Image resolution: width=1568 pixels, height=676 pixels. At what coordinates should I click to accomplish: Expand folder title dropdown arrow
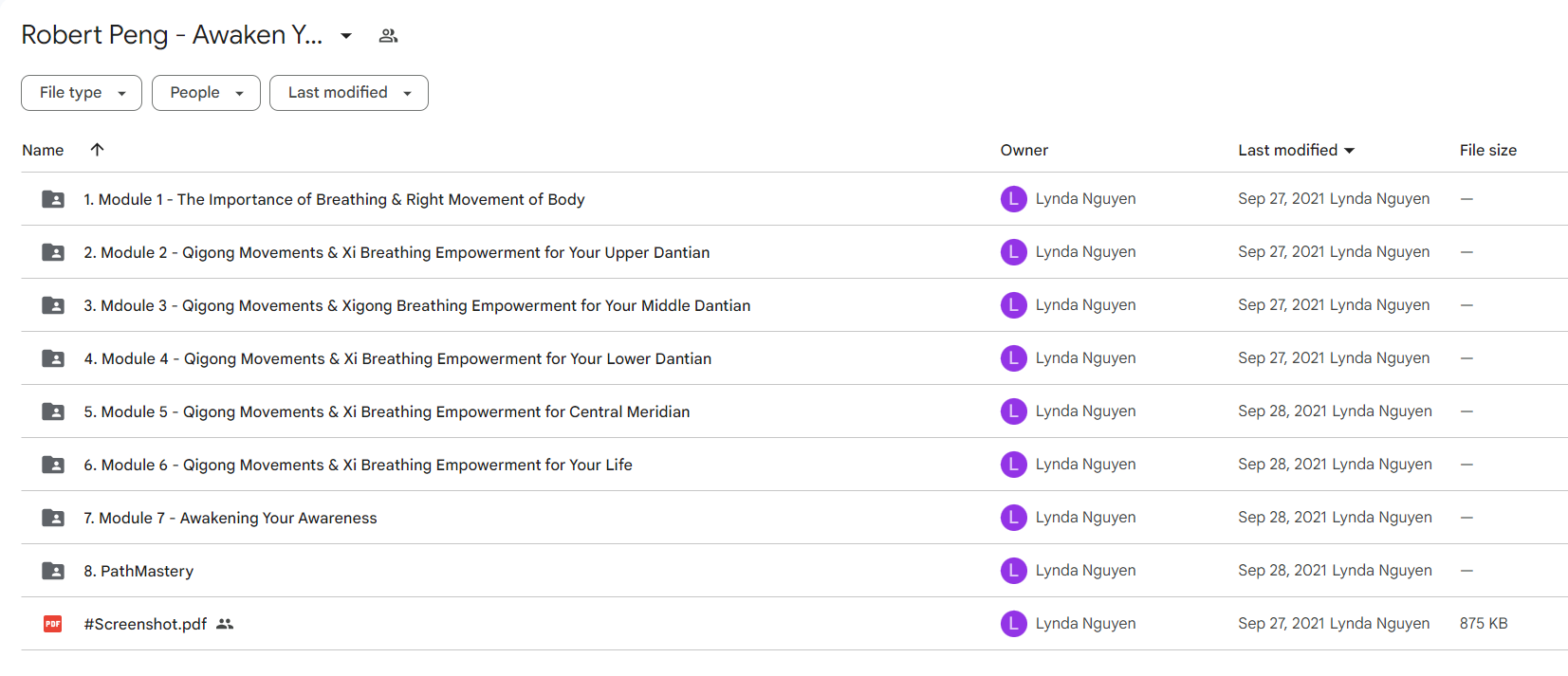[x=346, y=36]
